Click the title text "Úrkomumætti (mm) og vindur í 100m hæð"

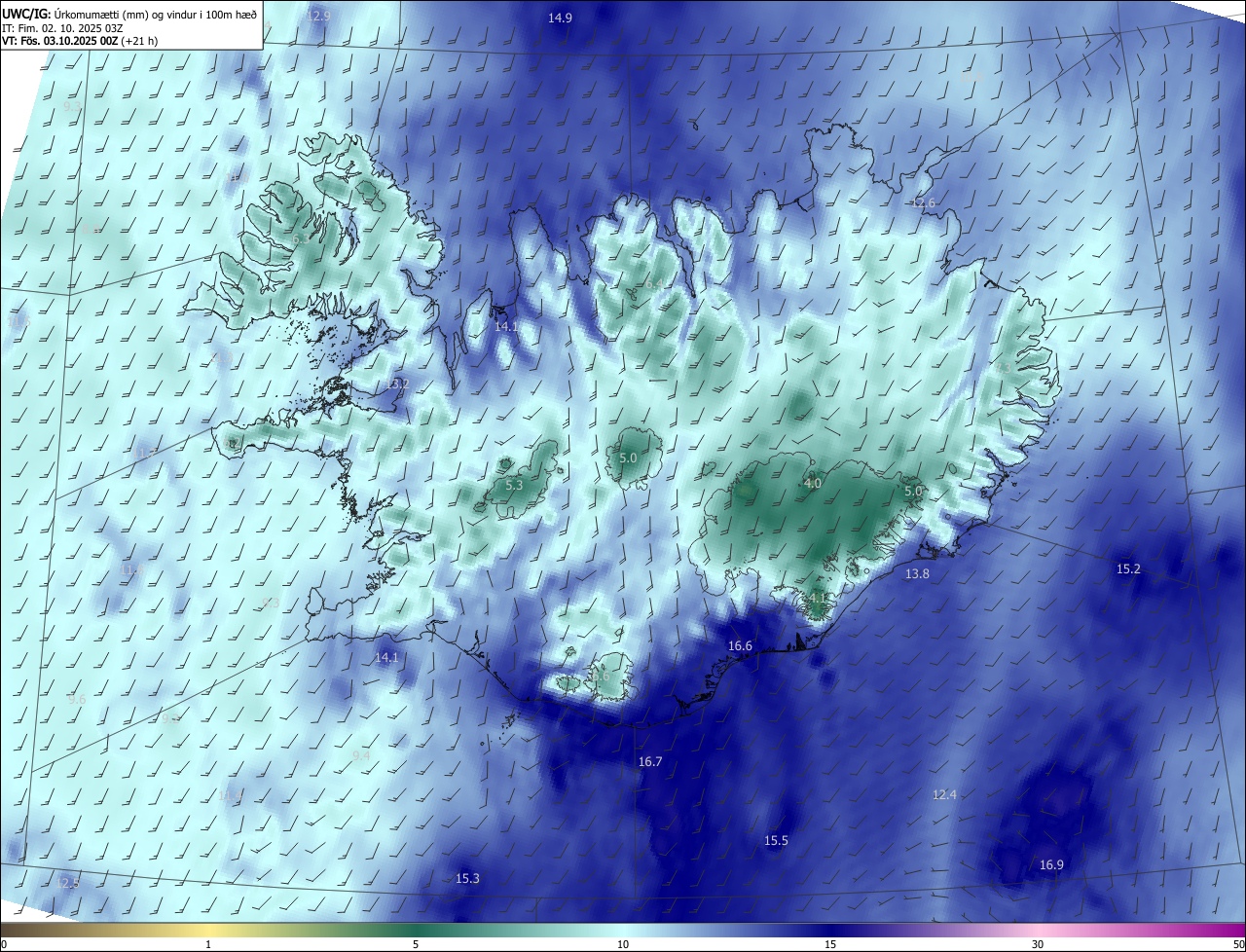156,16
